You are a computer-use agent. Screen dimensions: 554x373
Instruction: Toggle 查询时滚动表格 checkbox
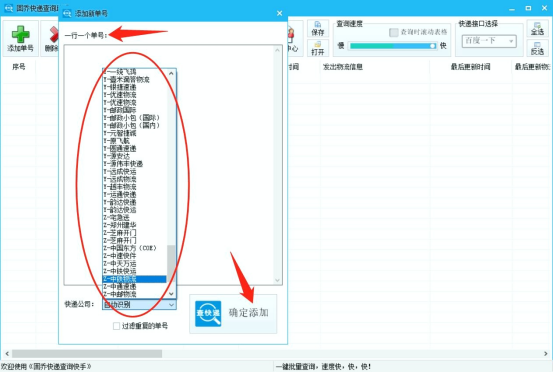tap(394, 32)
